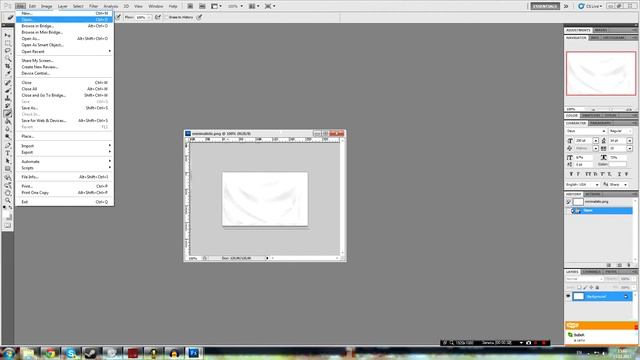This screenshot has width=640, height=360.
Task: Select the Eraser tool
Action: pyautogui.click(x=8, y=114)
